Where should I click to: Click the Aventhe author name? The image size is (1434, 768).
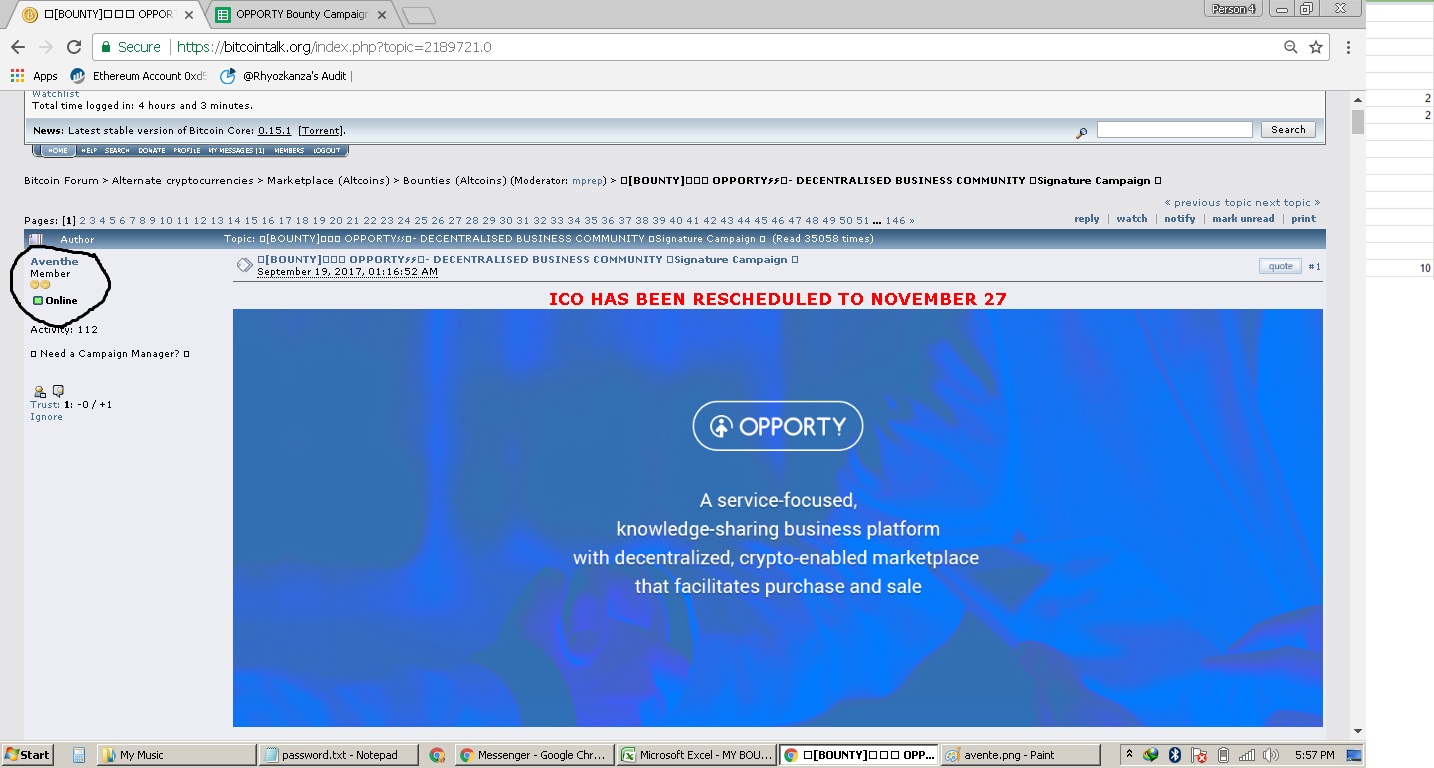(x=54, y=262)
